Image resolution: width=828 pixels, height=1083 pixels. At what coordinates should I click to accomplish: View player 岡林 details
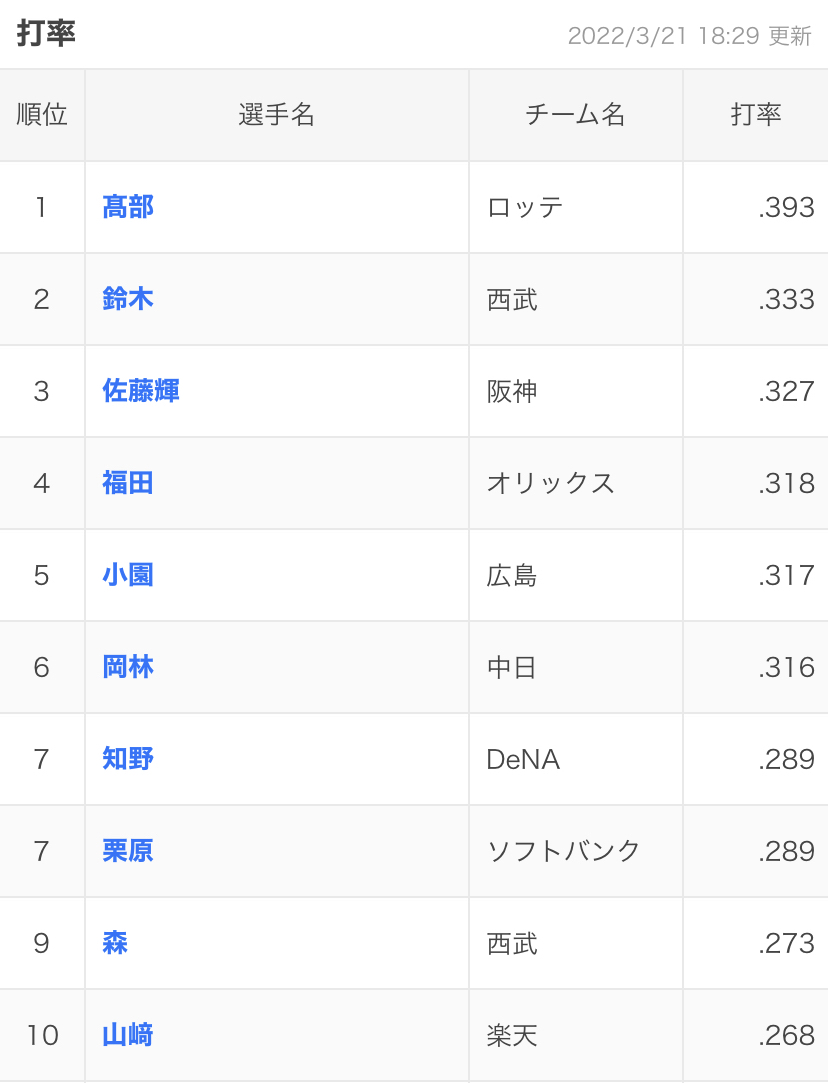tap(128, 667)
